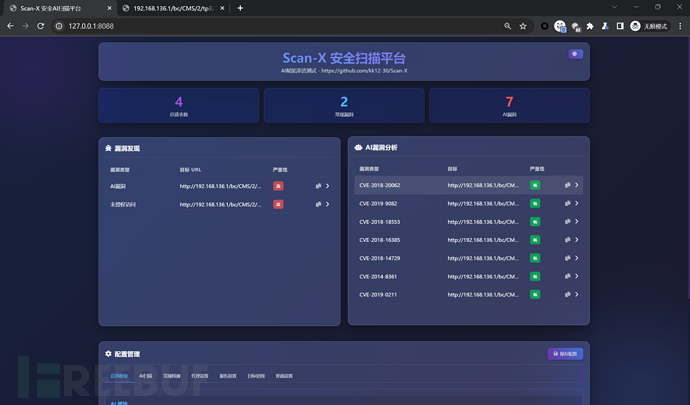Copy the AI漏洞 row in 漏洞发现

318,186
